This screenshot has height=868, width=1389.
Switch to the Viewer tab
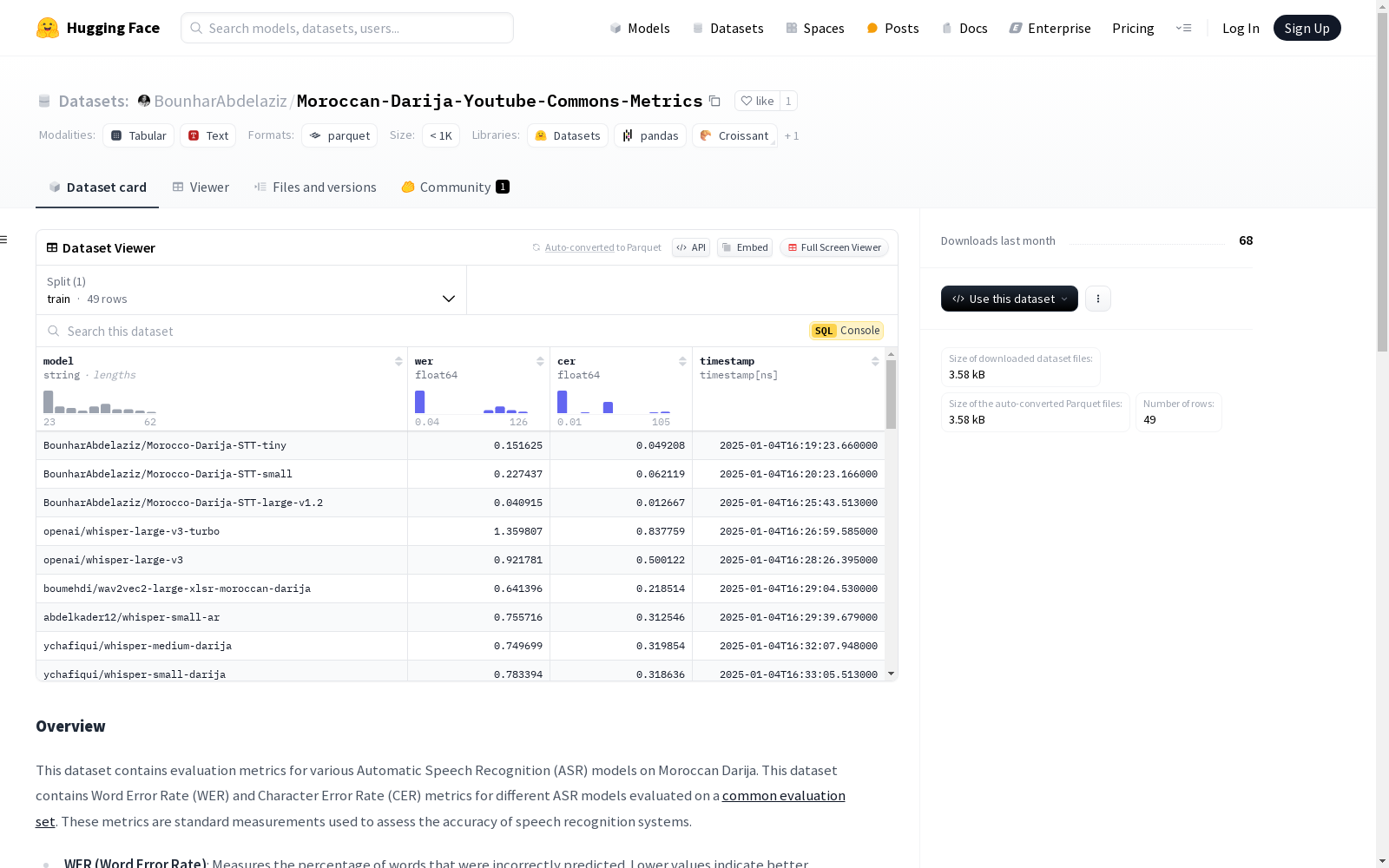coord(201,187)
